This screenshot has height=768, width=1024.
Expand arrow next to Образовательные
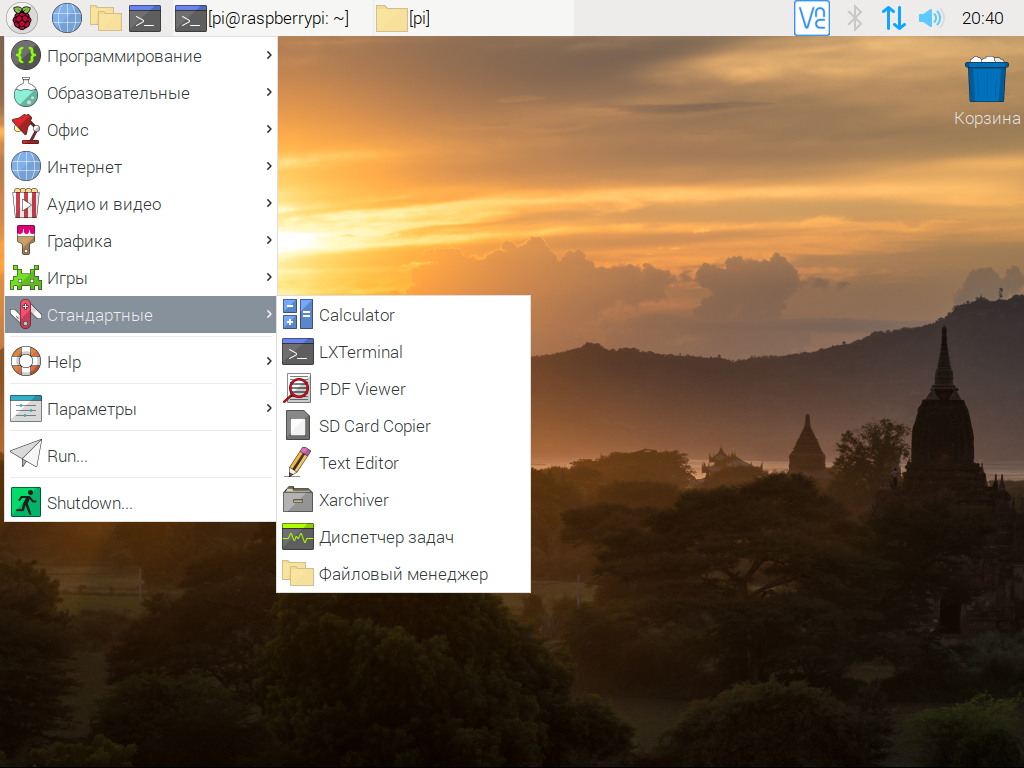pos(268,92)
